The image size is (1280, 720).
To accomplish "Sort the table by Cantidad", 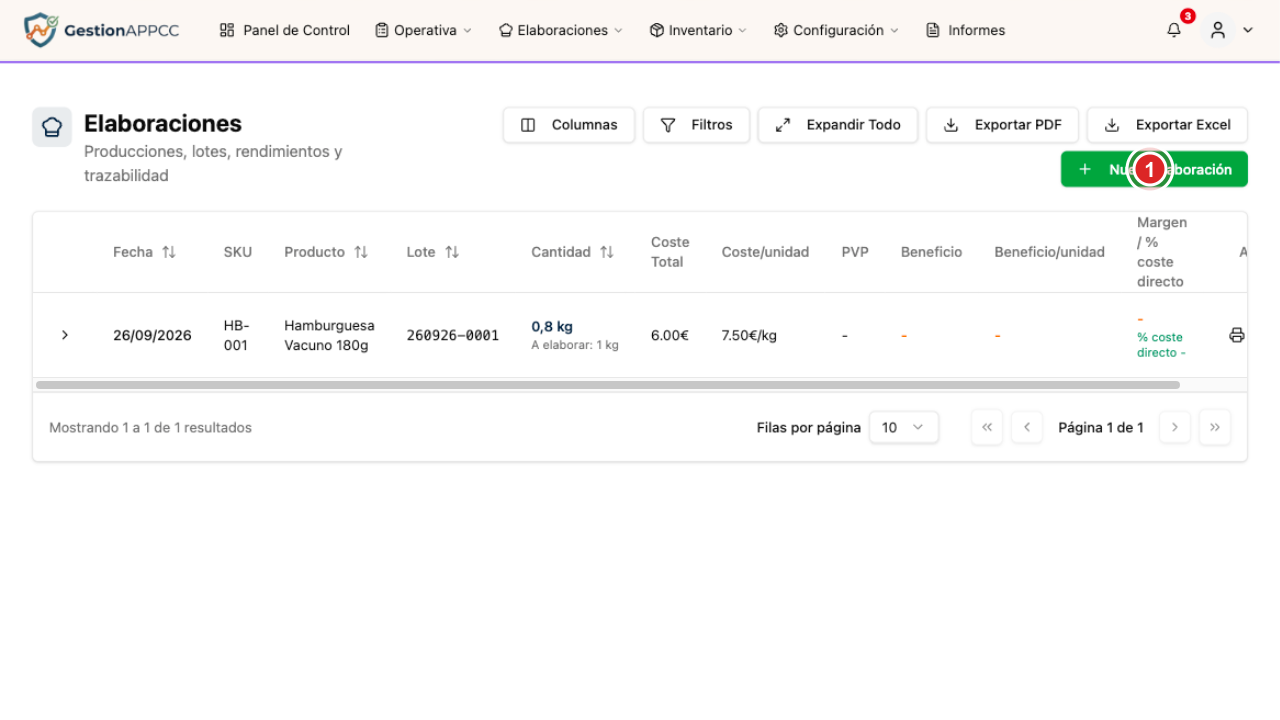I will pos(572,252).
